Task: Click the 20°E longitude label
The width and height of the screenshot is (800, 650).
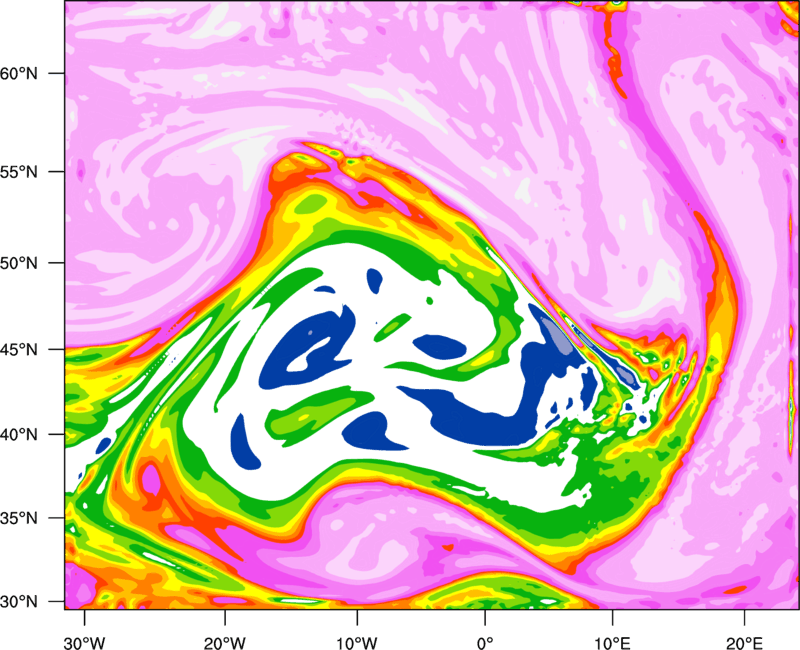Action: (744, 643)
